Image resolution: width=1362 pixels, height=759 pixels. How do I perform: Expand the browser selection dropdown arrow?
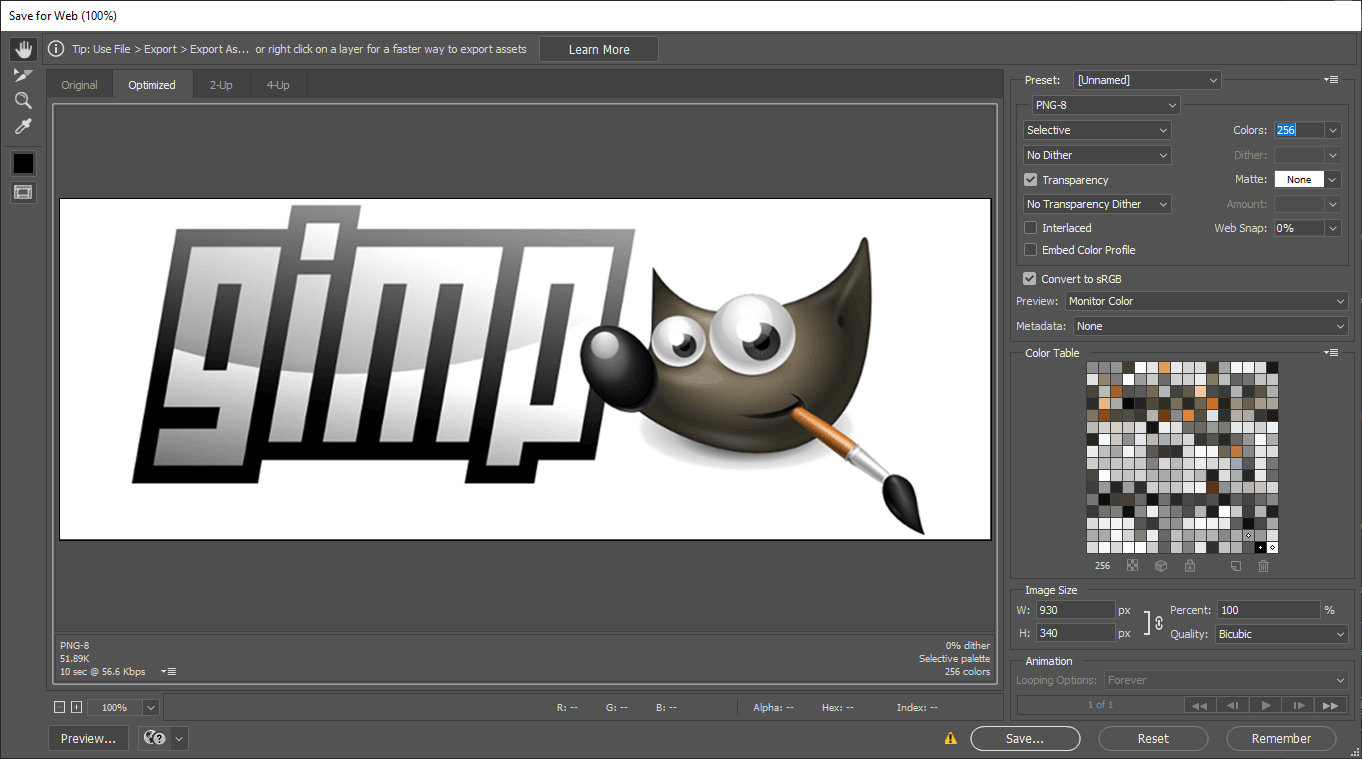click(179, 739)
